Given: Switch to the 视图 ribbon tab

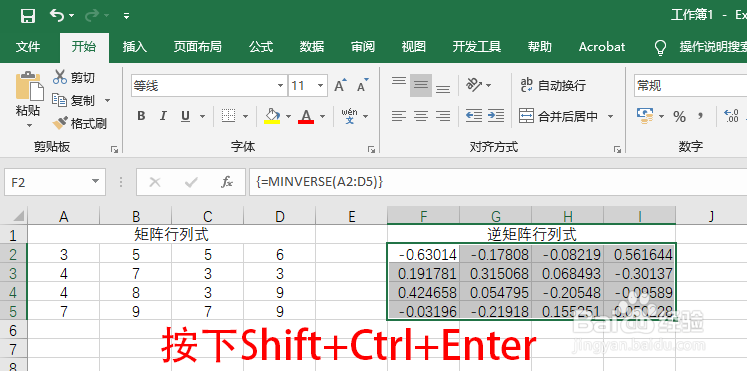Looking at the screenshot, I should [x=413, y=46].
